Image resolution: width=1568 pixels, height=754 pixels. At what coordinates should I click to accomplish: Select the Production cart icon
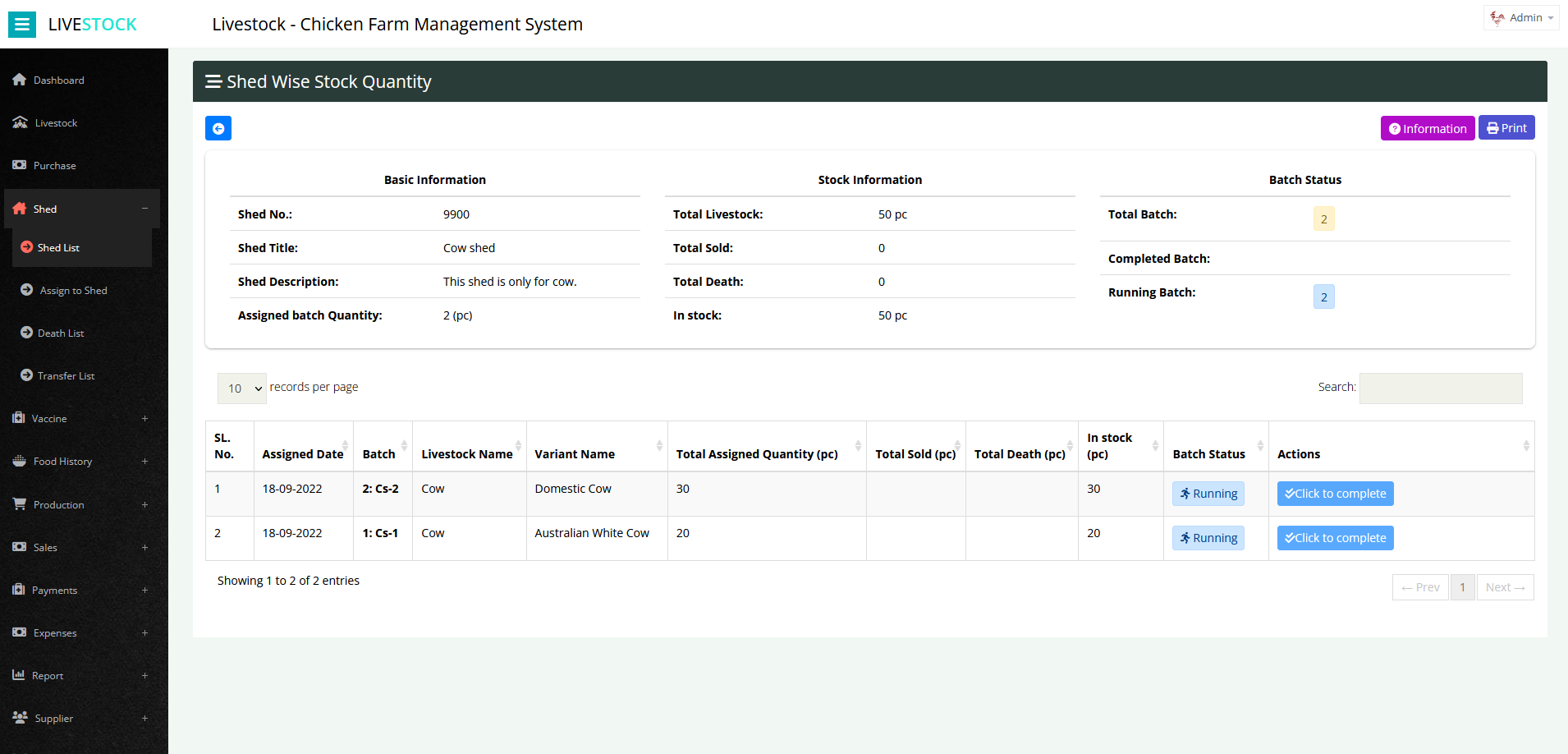(x=20, y=504)
